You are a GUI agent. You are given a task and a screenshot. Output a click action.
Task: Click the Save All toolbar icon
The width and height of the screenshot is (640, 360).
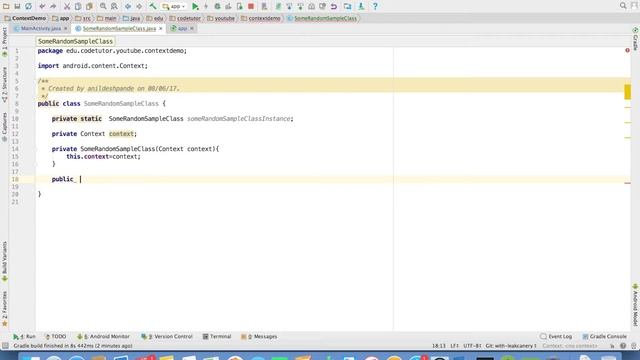pos(17,6)
